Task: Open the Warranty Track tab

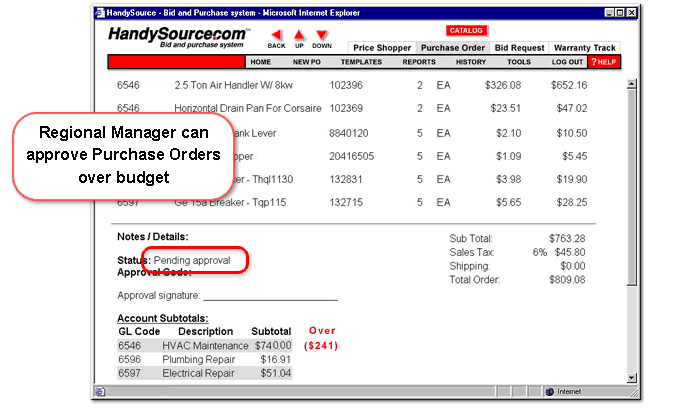Action: 584,48
